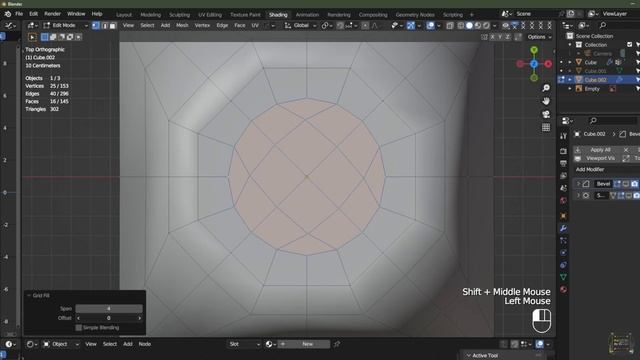Select the Tweak tool icon
The height and width of the screenshot is (360, 640).
coord(32,37)
